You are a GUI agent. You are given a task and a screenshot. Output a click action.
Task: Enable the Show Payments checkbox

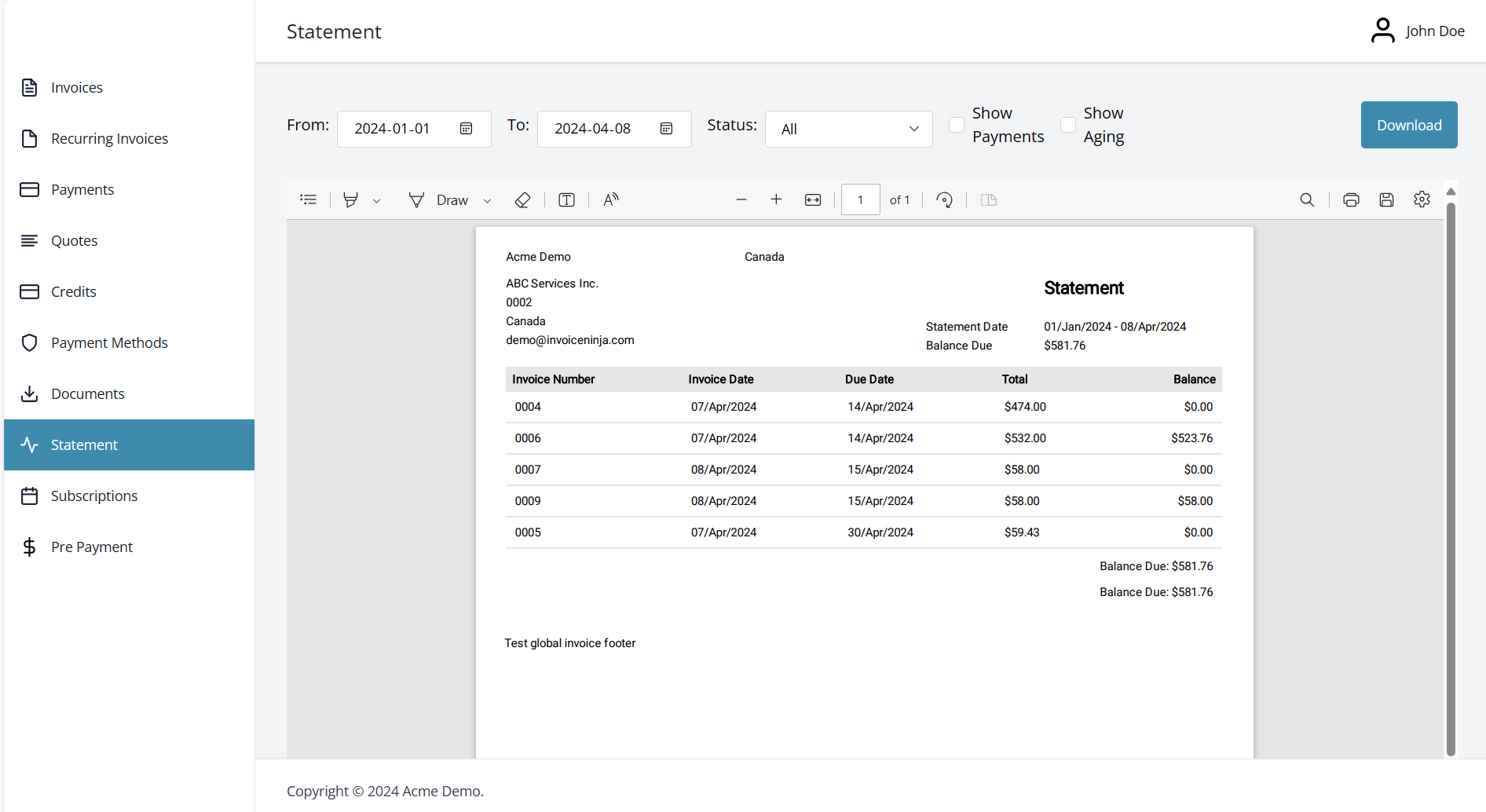point(957,125)
